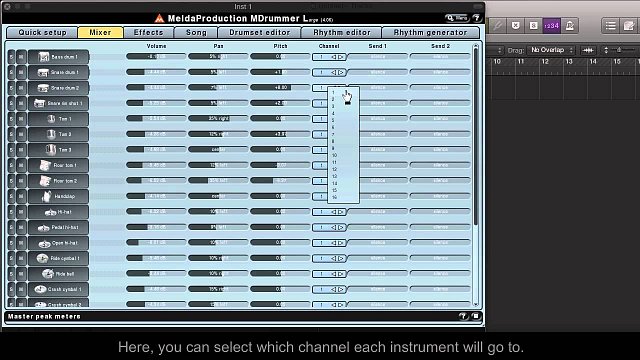
Task: Click bar 12 on the Logic timeline ruler
Action: [x=545, y=62]
